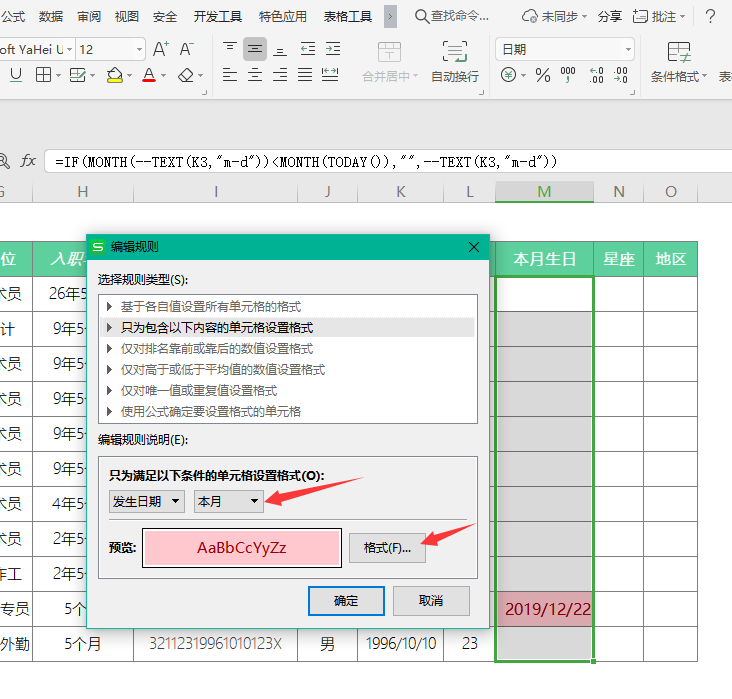732x699 pixels.
Task: Apply currency number format
Action: (508, 75)
